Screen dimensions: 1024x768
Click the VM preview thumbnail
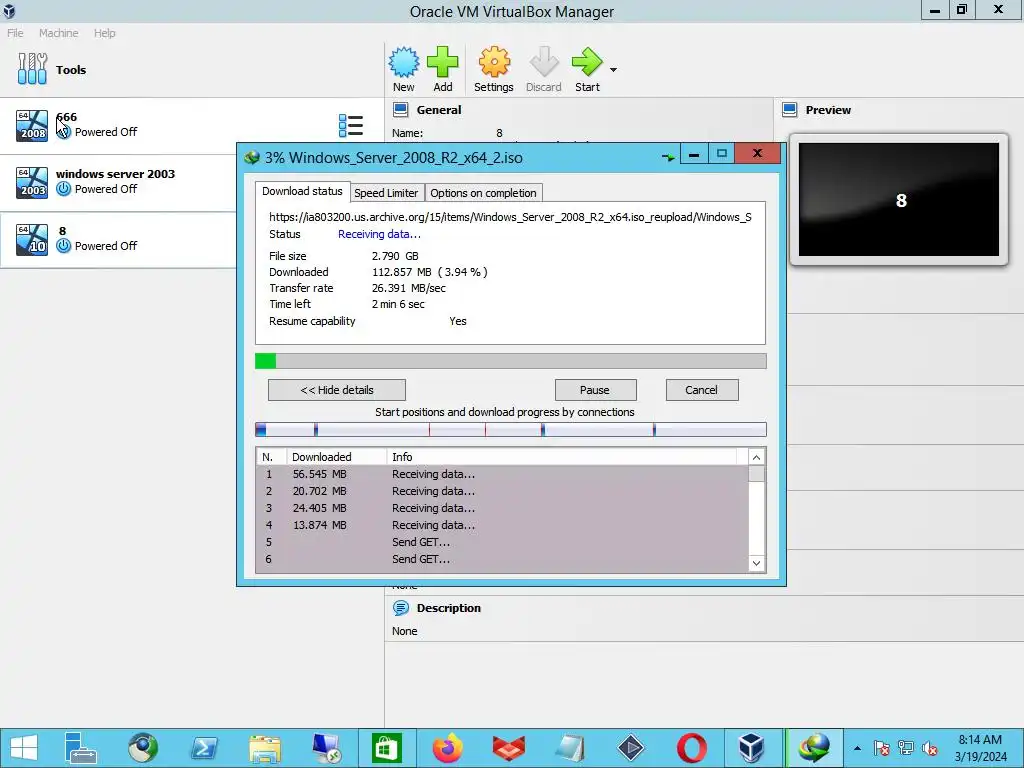pyautogui.click(x=899, y=200)
